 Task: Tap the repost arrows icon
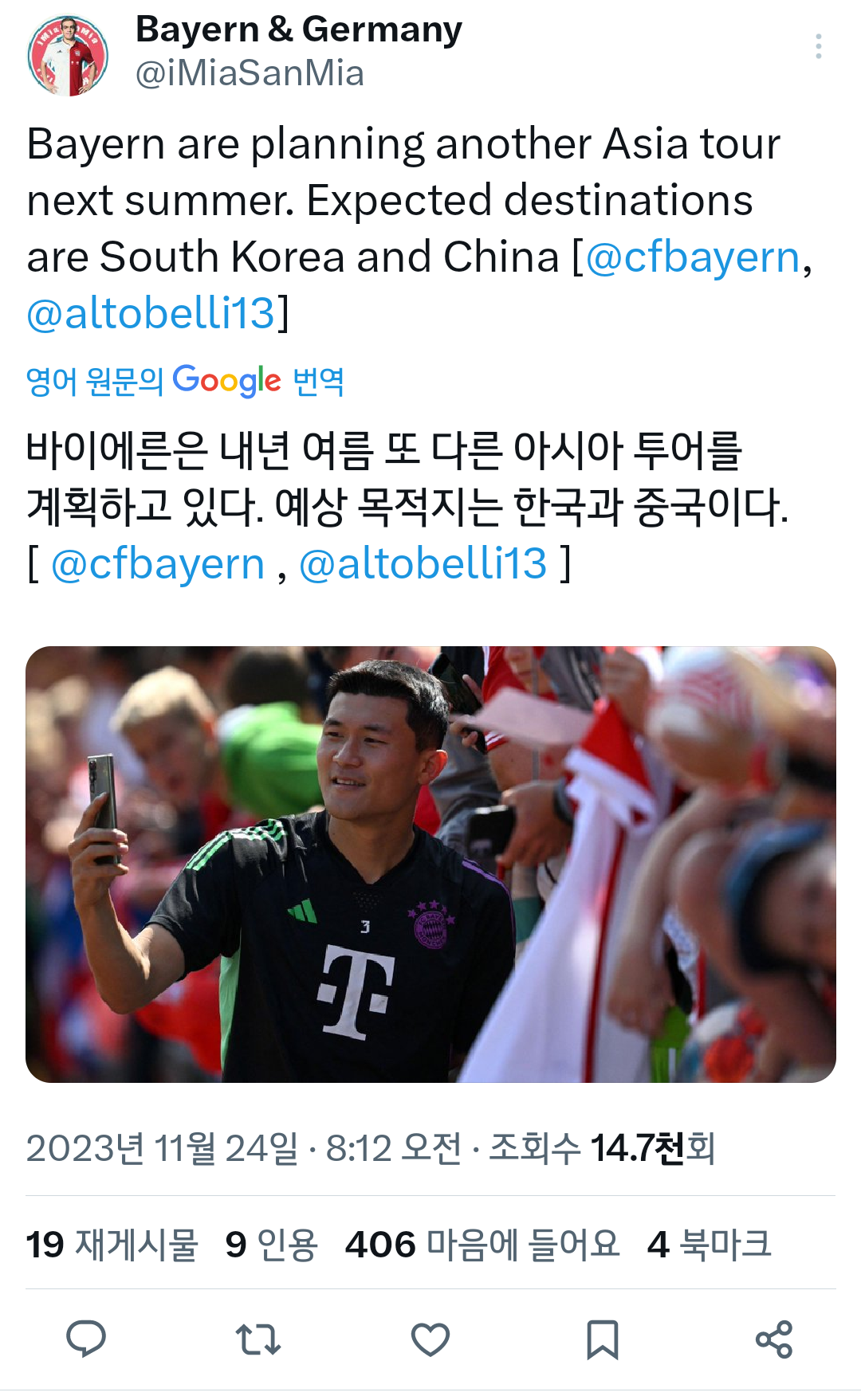tap(258, 1339)
